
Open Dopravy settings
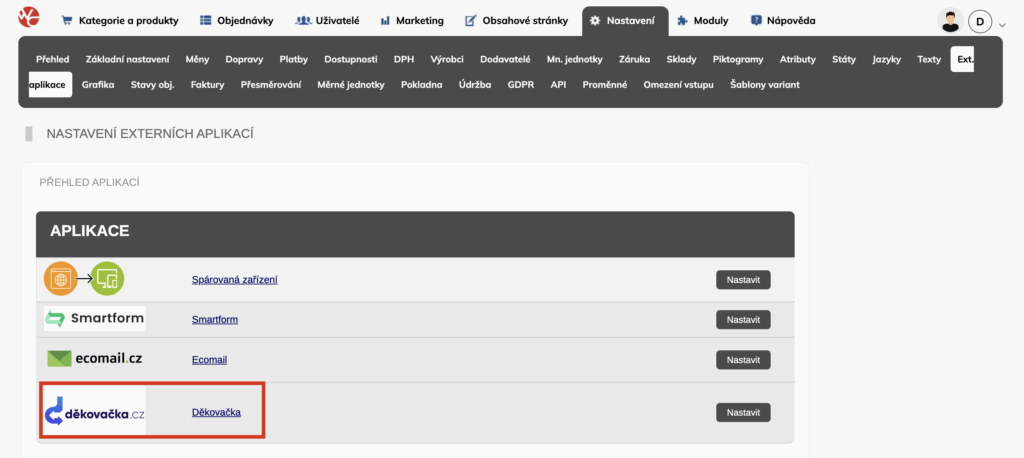point(244,59)
